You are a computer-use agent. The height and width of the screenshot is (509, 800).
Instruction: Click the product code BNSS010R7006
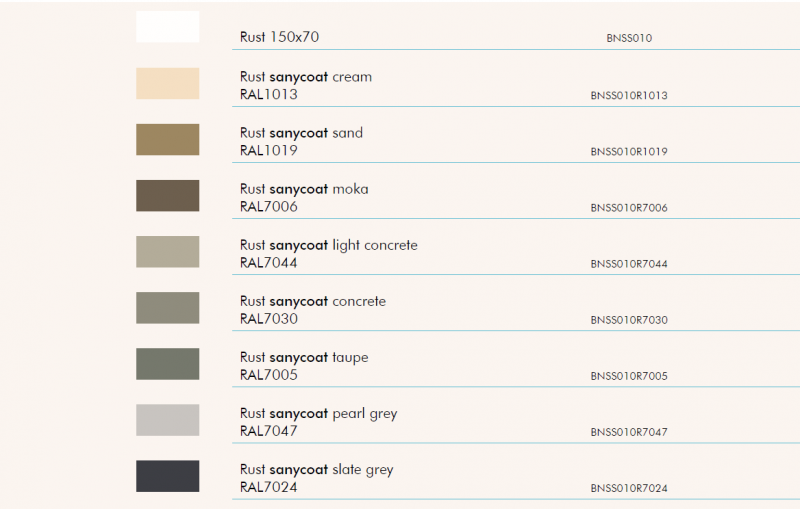pyautogui.click(x=629, y=208)
